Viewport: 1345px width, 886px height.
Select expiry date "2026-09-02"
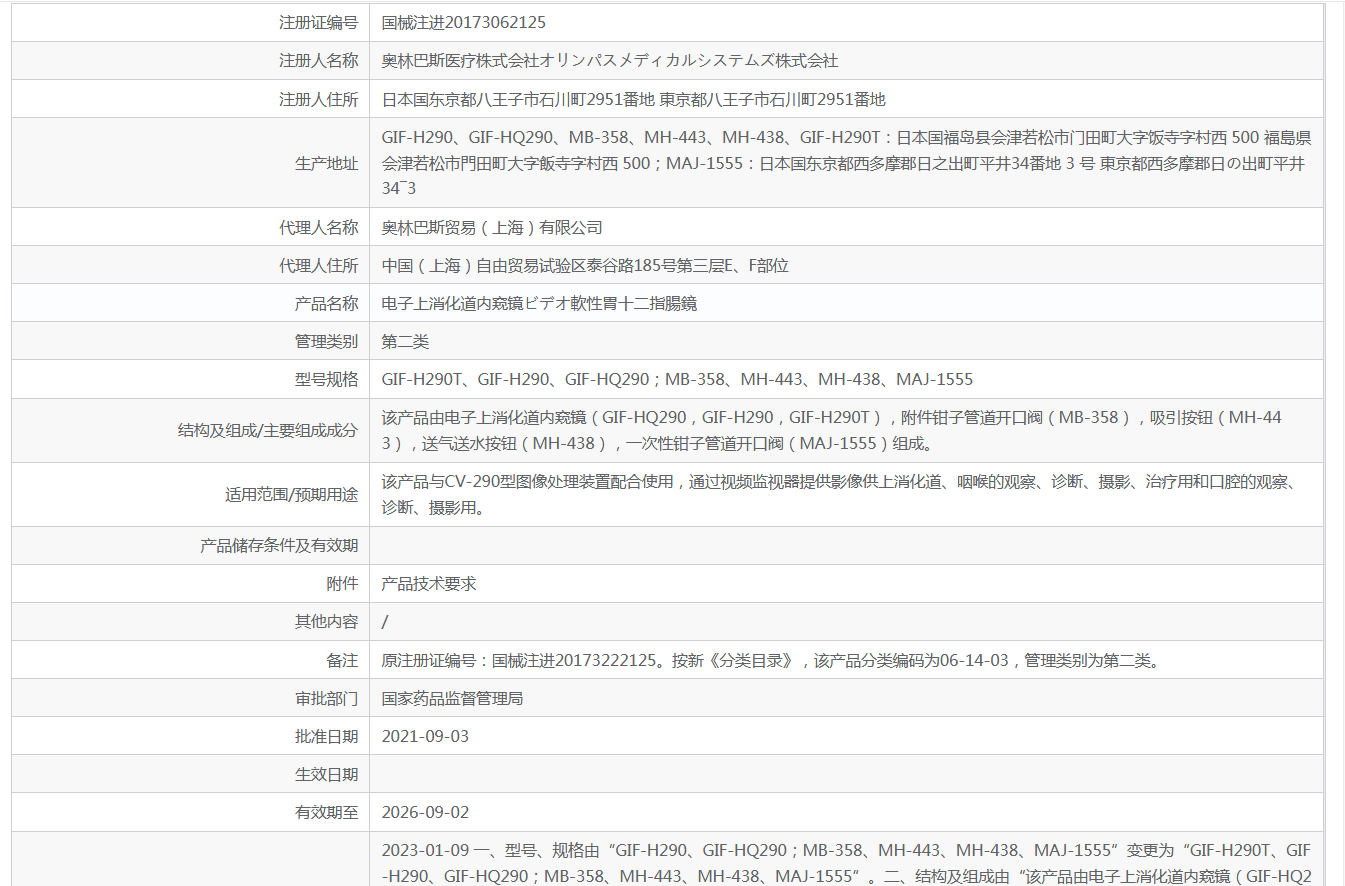click(425, 812)
